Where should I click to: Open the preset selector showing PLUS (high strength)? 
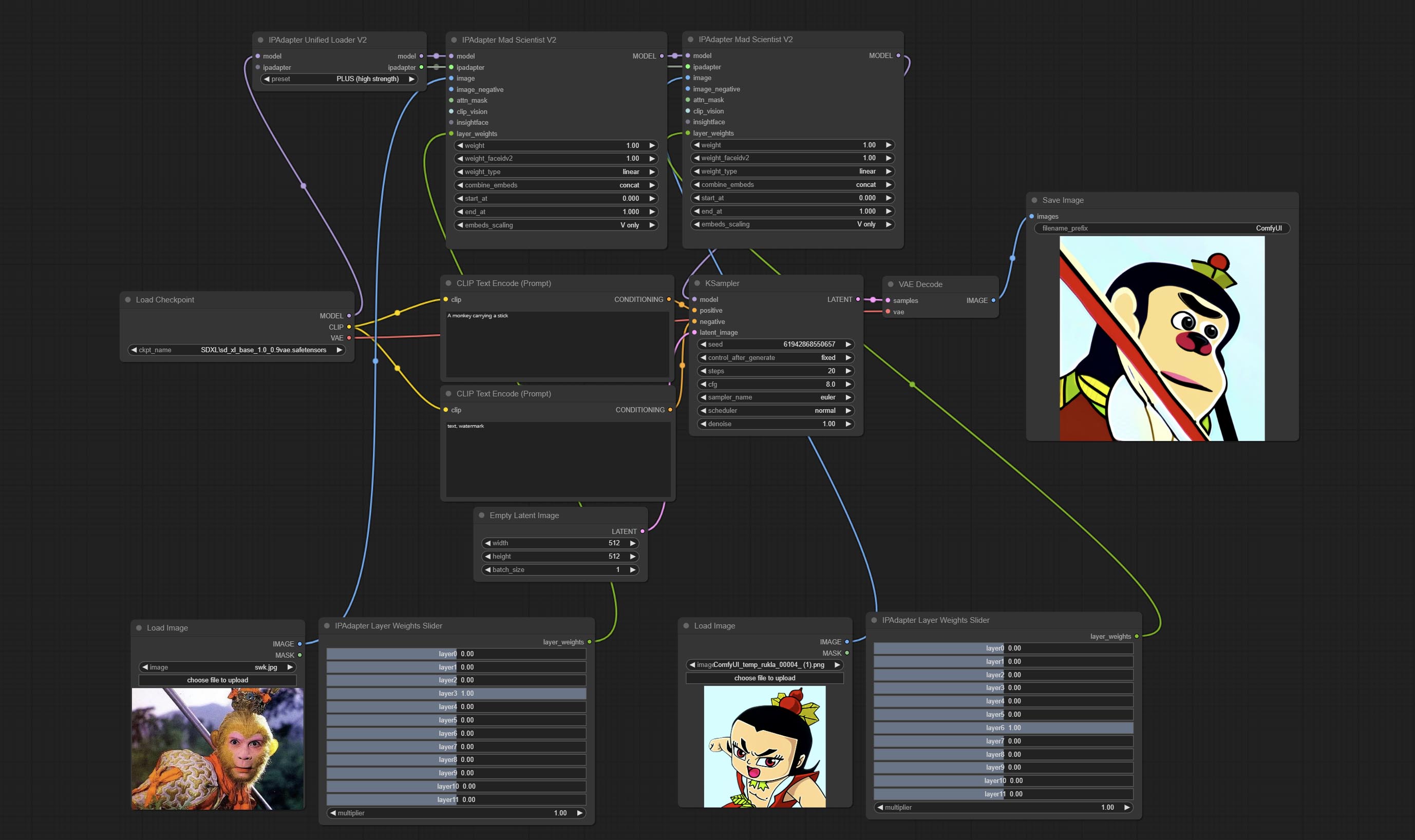coord(338,79)
